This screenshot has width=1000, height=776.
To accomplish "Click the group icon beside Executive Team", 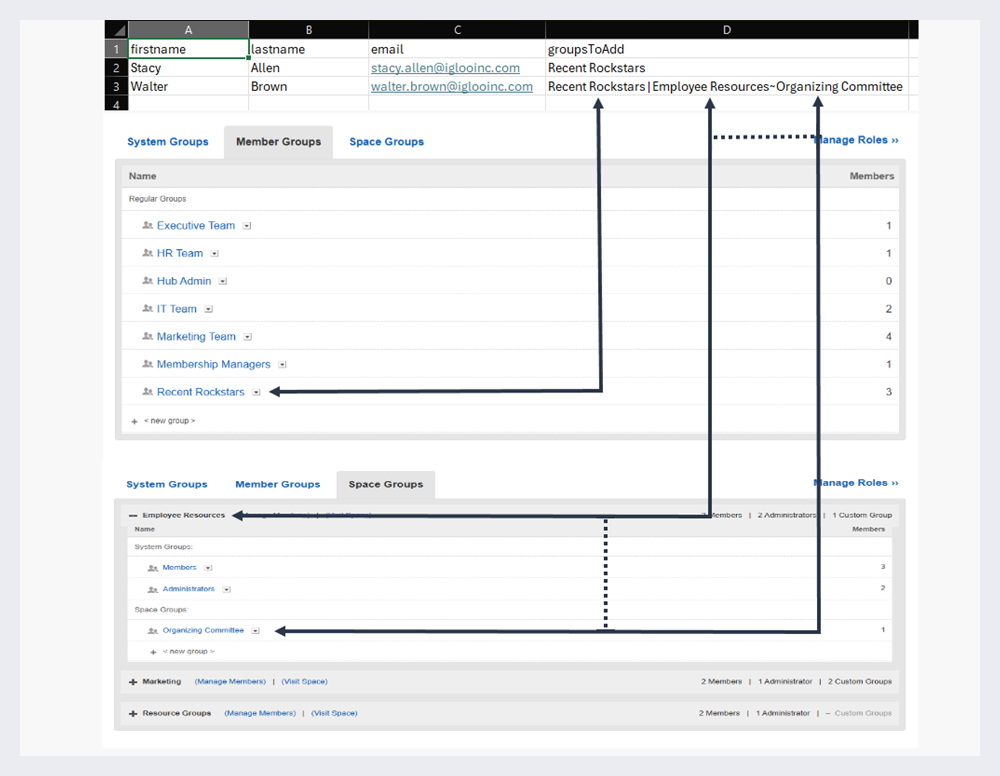I will pos(147,226).
